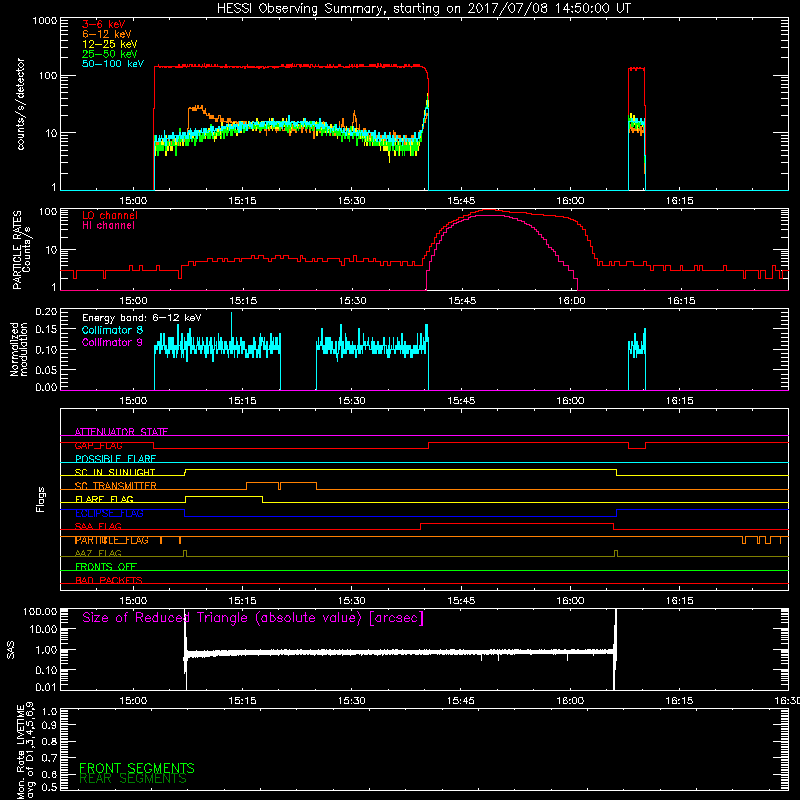Select the Collimator 8 legend text
The image size is (800, 800).
[x=112, y=330]
